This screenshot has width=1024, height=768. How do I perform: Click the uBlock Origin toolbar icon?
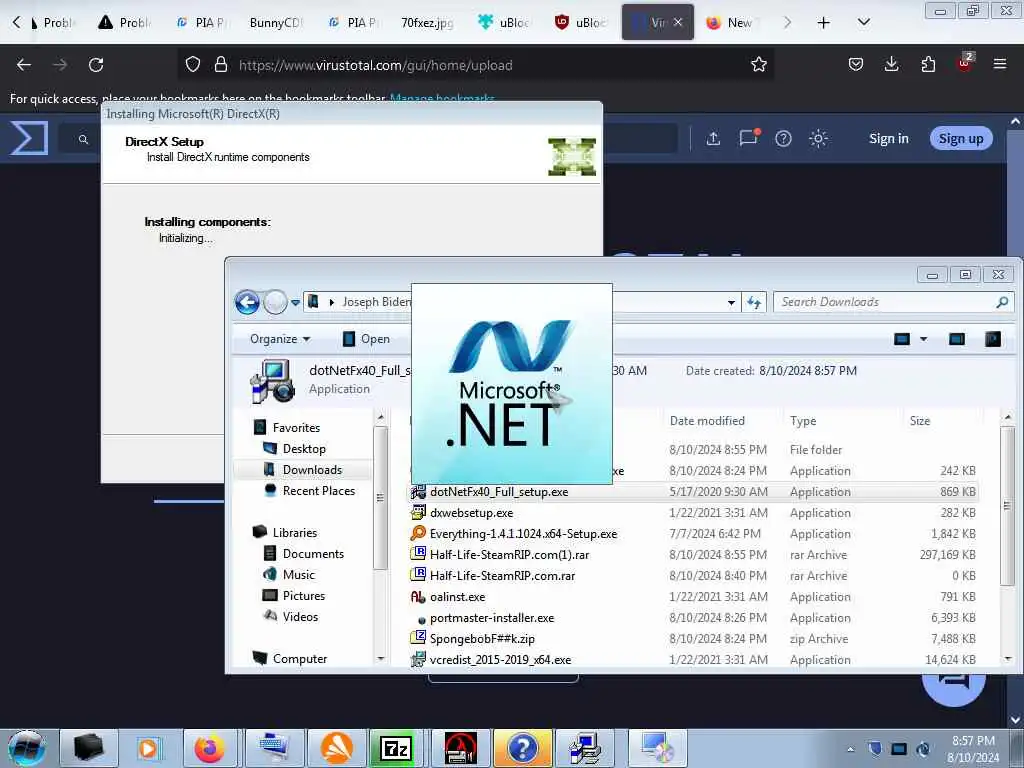965,63
